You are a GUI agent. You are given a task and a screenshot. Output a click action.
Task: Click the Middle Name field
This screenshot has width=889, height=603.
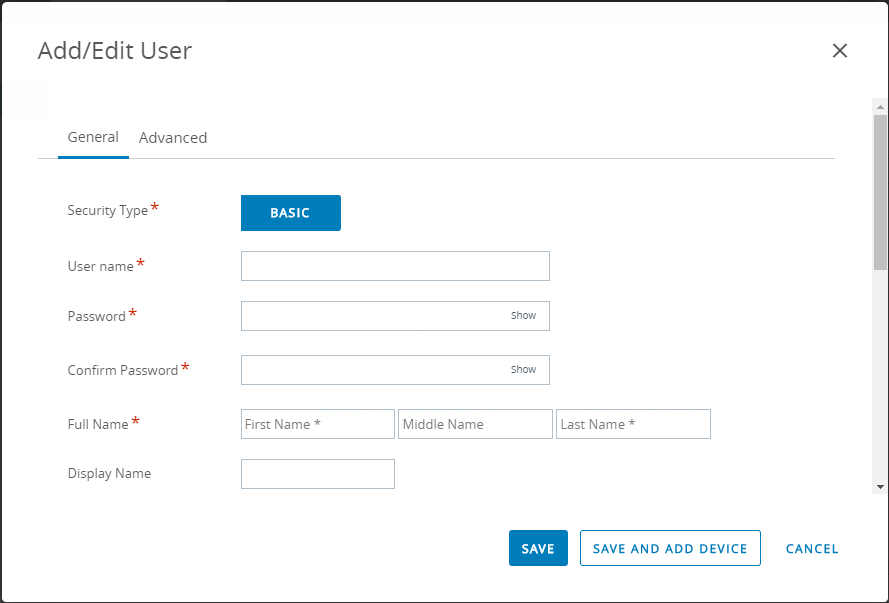click(x=475, y=424)
